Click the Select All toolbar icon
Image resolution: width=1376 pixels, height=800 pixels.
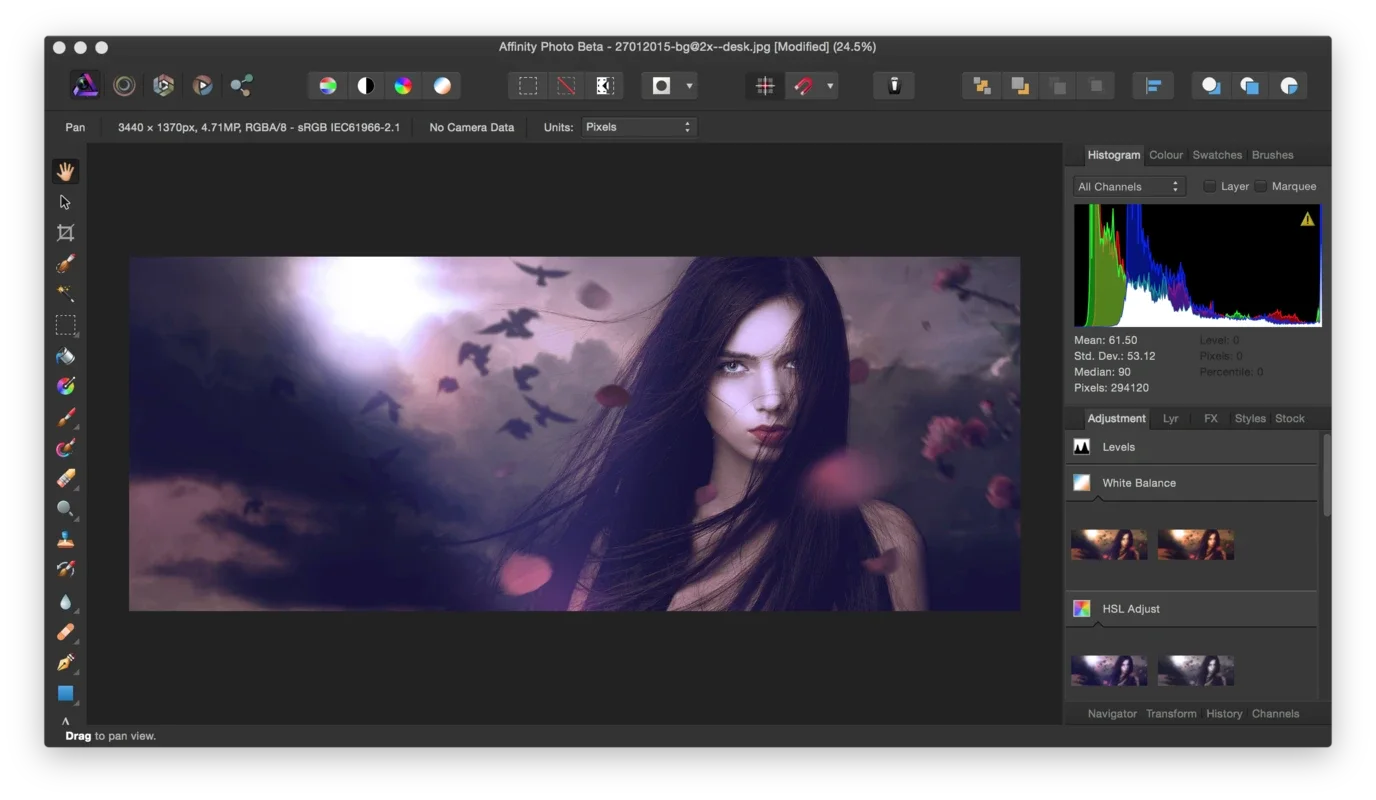528,86
